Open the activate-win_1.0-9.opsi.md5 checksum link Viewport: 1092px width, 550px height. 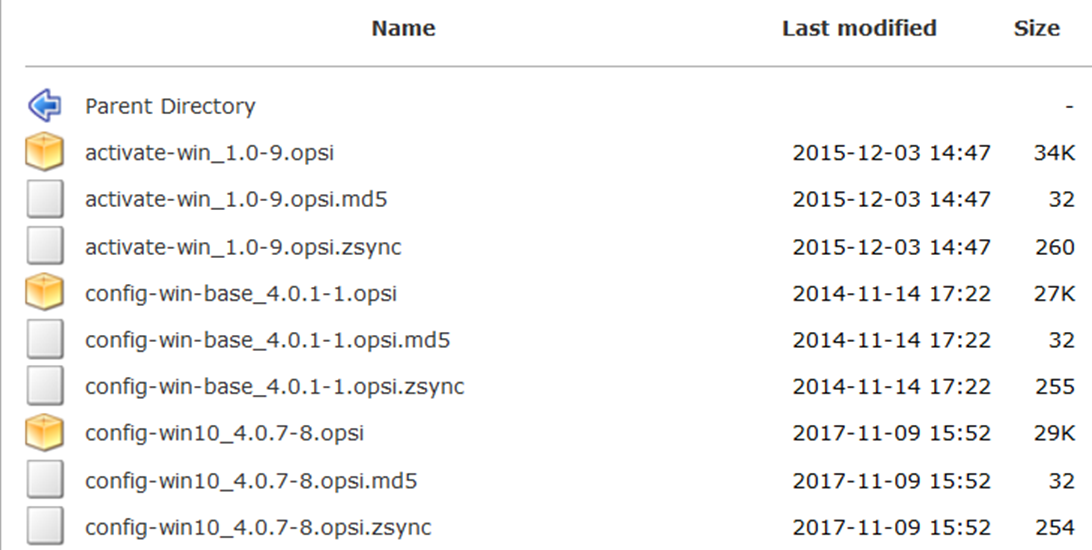[x=236, y=200]
